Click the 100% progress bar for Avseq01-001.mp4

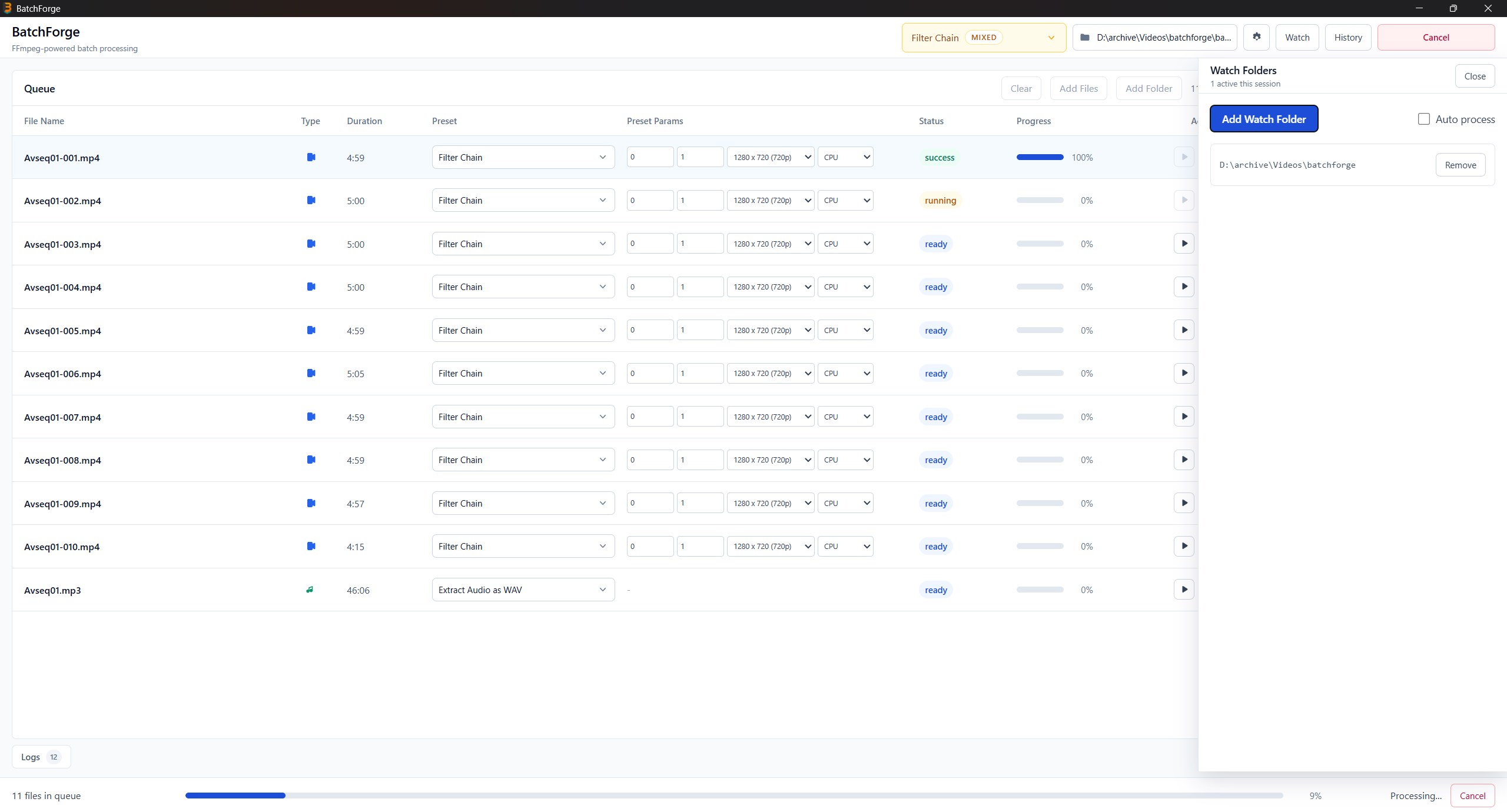coord(1040,157)
